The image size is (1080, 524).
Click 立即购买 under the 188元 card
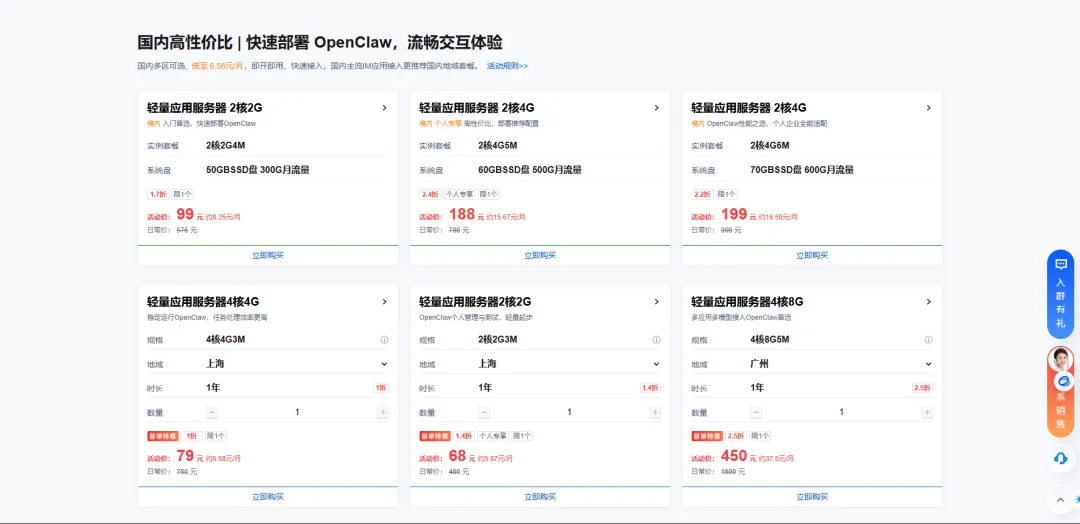coord(540,255)
